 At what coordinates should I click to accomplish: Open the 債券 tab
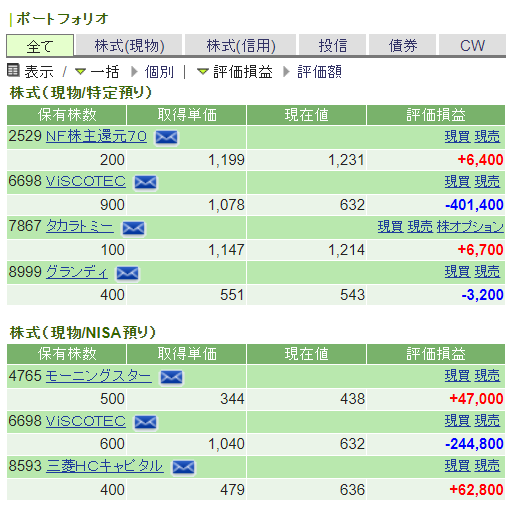(403, 45)
